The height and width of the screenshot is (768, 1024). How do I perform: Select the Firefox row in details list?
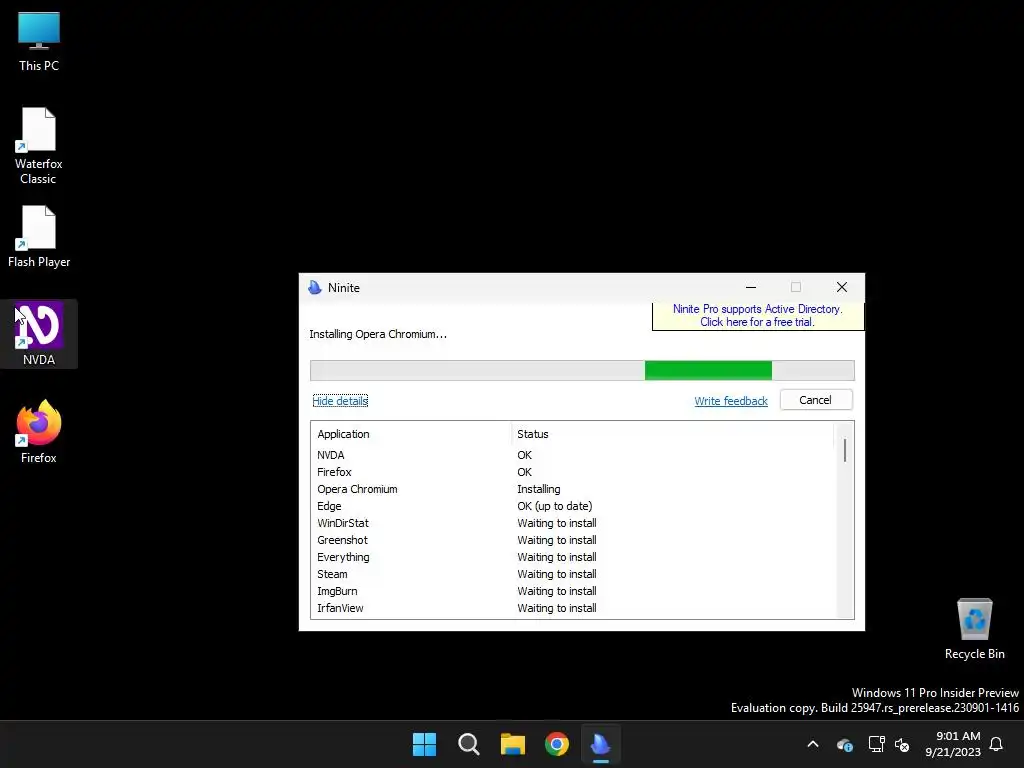(x=573, y=472)
